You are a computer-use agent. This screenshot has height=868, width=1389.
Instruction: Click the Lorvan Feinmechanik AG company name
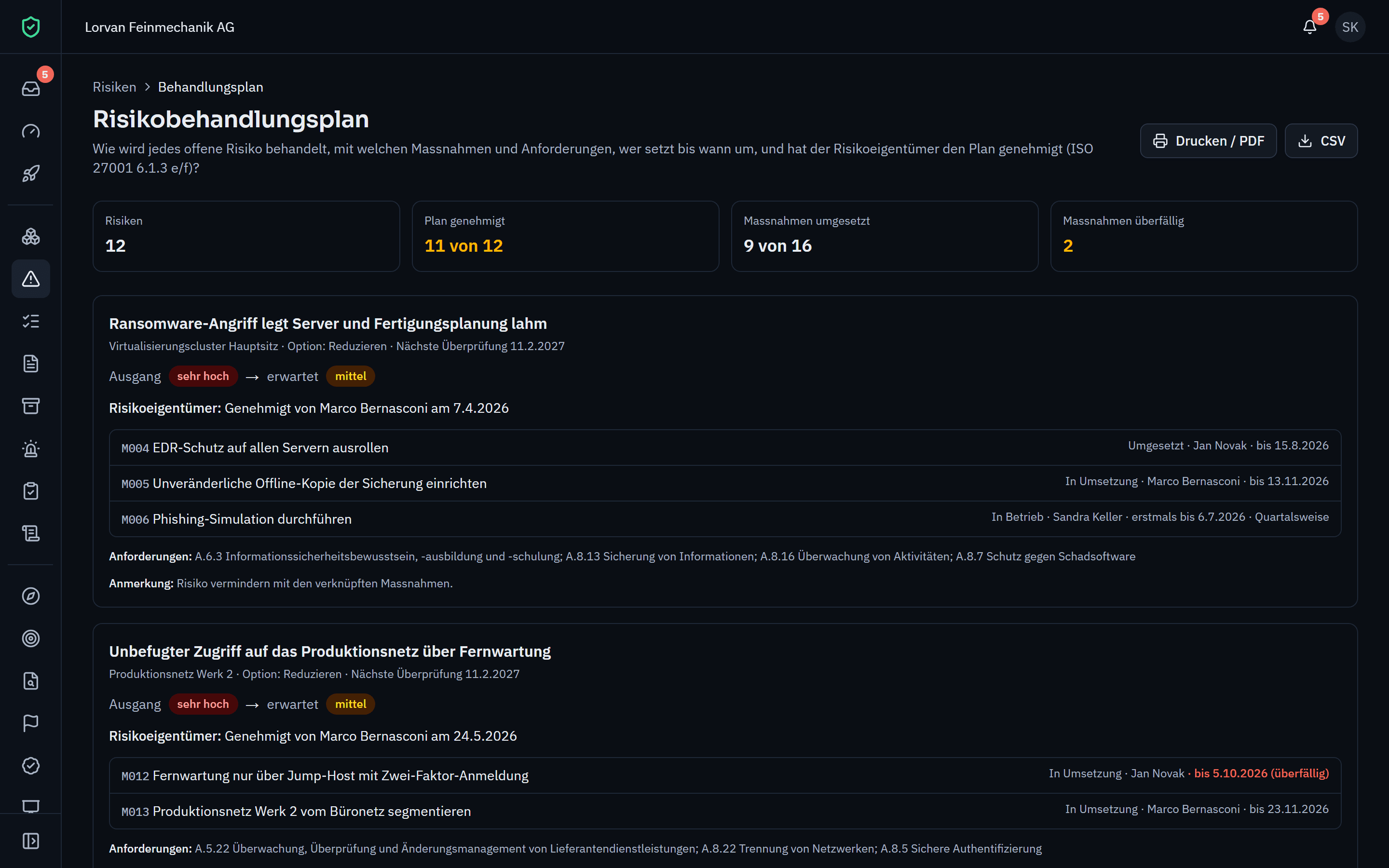(160, 27)
